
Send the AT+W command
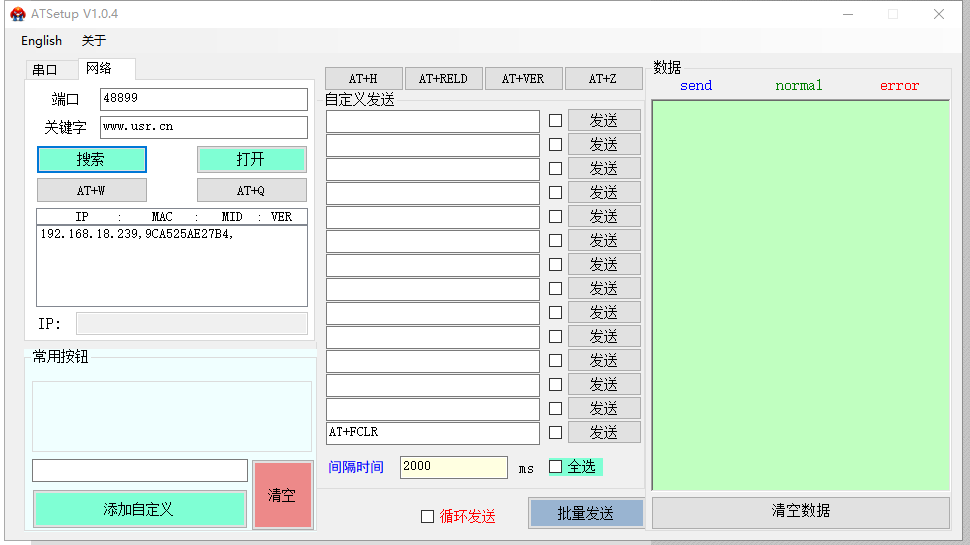tap(91, 190)
